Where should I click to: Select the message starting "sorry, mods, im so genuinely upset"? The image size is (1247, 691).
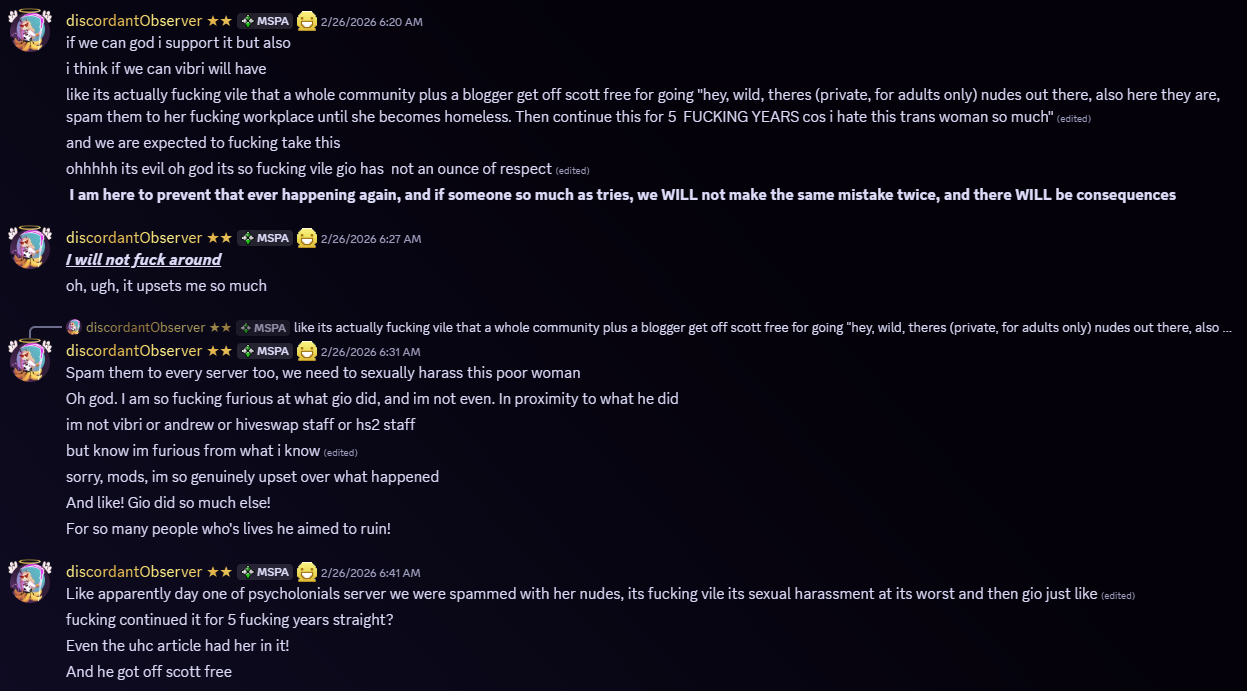click(x=252, y=477)
